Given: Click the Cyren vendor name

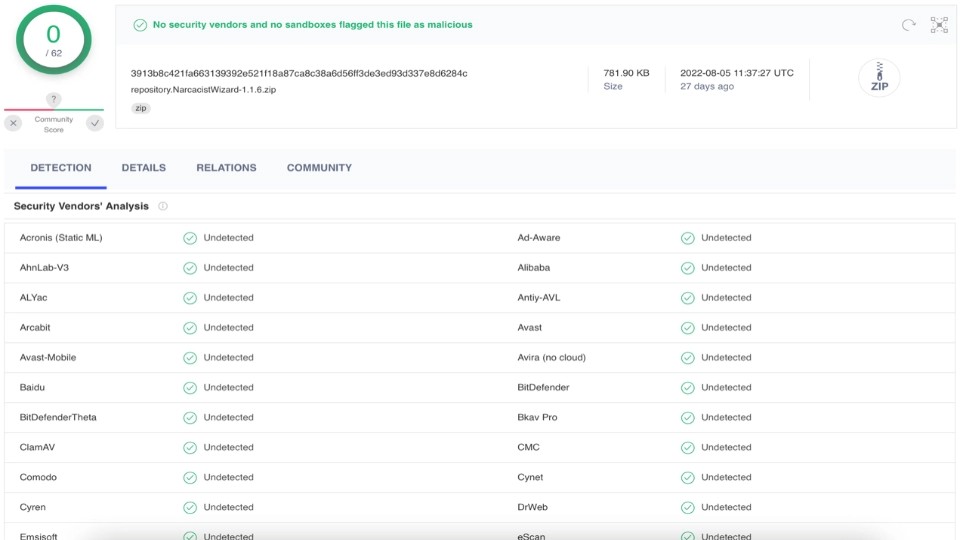Looking at the screenshot, I should (32, 508).
